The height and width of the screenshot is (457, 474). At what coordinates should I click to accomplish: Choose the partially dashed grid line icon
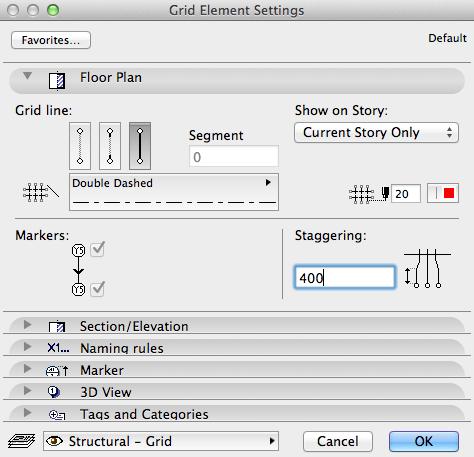point(110,146)
